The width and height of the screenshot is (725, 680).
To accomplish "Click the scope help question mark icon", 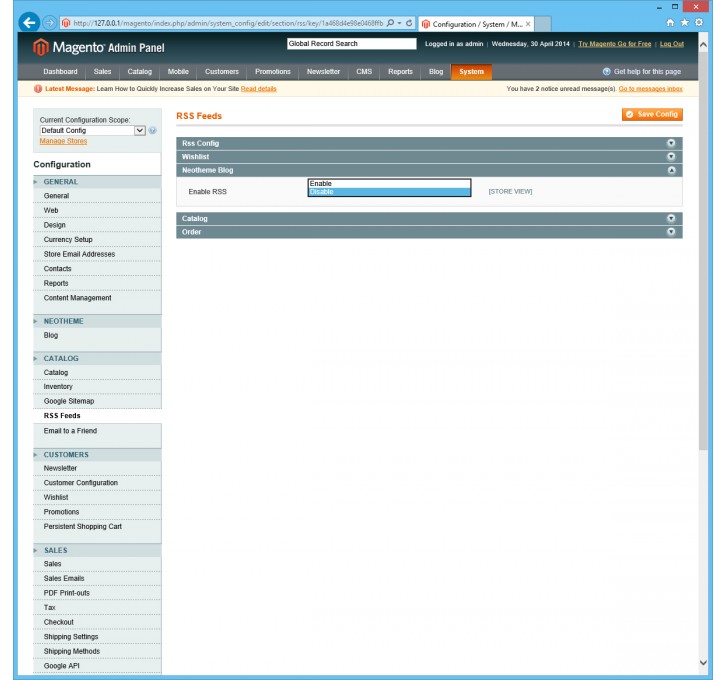I will pyautogui.click(x=153, y=131).
